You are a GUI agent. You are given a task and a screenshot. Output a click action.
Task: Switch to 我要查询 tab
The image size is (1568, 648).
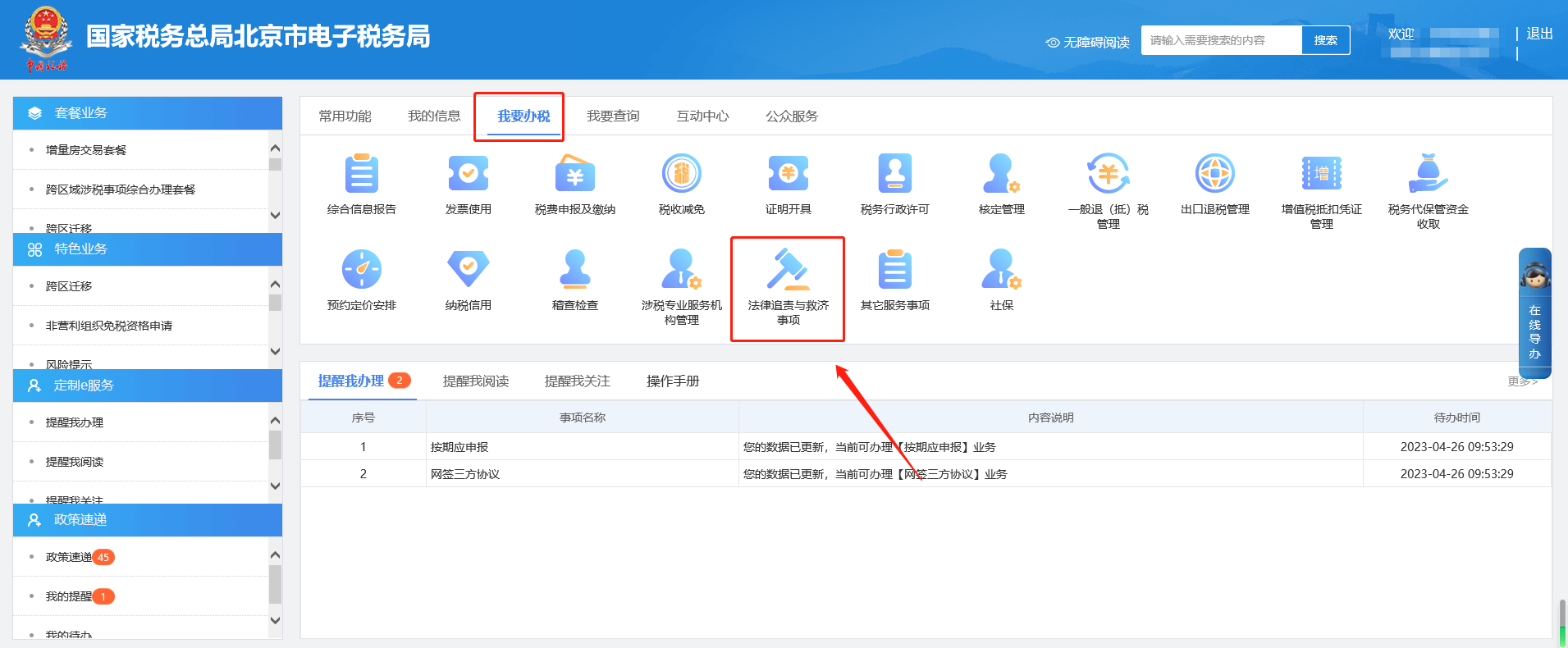(x=613, y=116)
